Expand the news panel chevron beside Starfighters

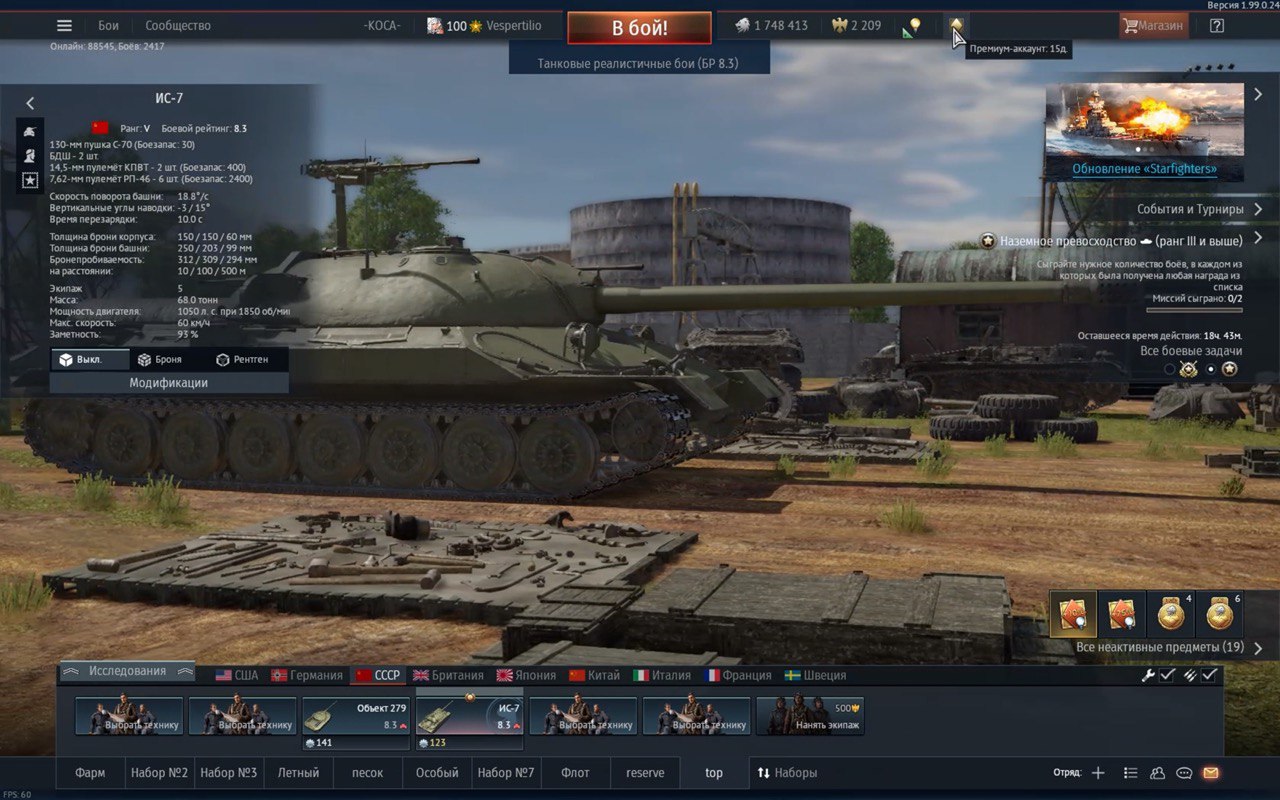coord(1258,95)
